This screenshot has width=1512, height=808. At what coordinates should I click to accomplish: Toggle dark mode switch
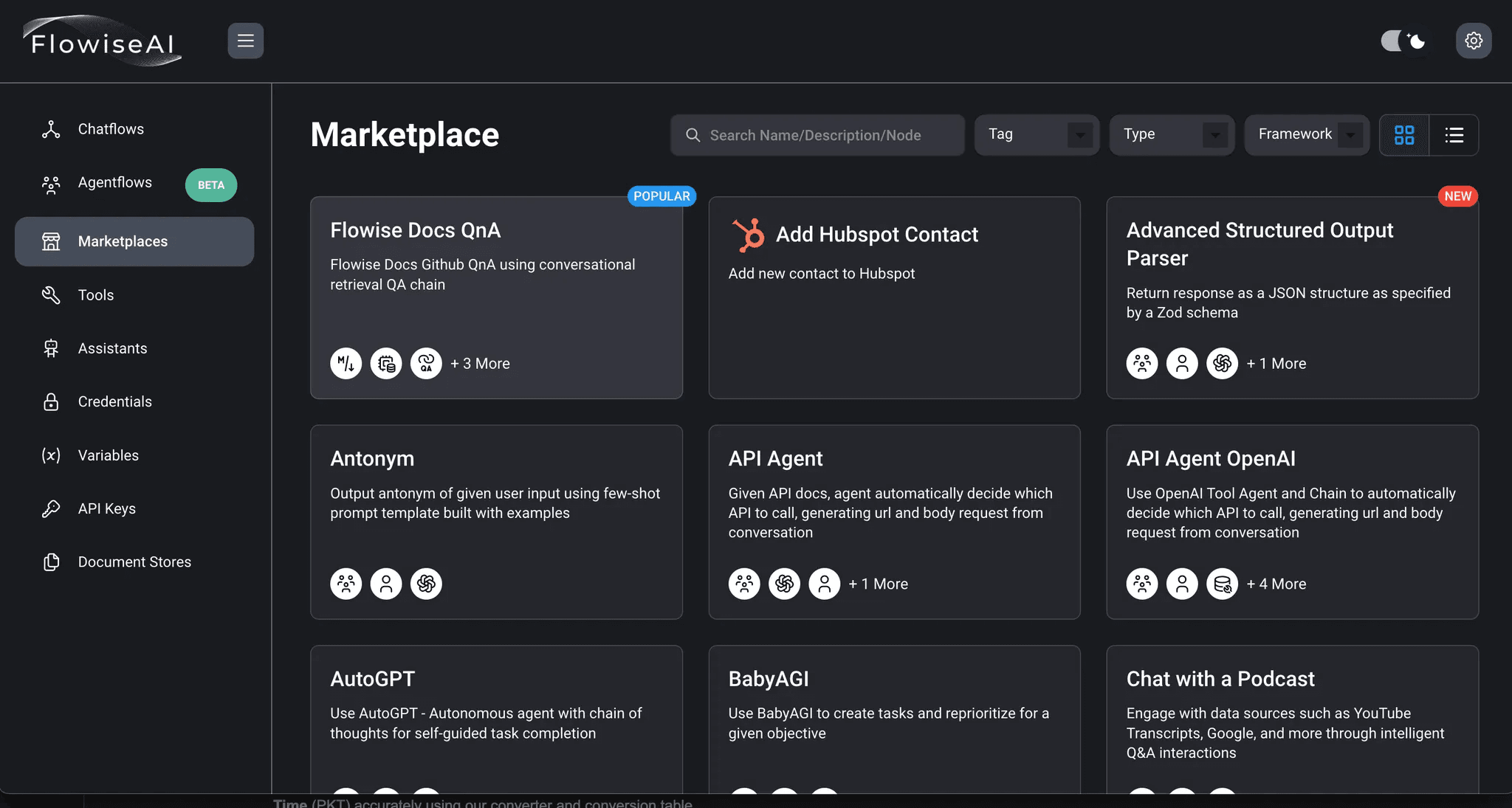(x=1403, y=41)
